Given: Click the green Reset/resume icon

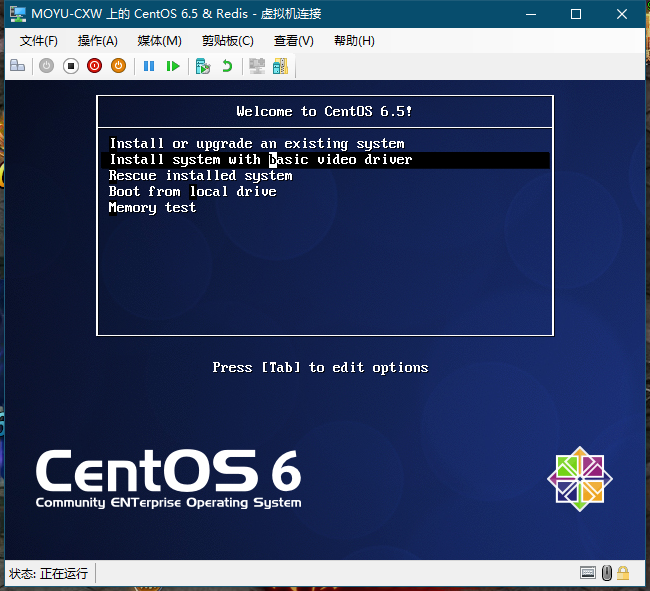Looking at the screenshot, I should 172,66.
